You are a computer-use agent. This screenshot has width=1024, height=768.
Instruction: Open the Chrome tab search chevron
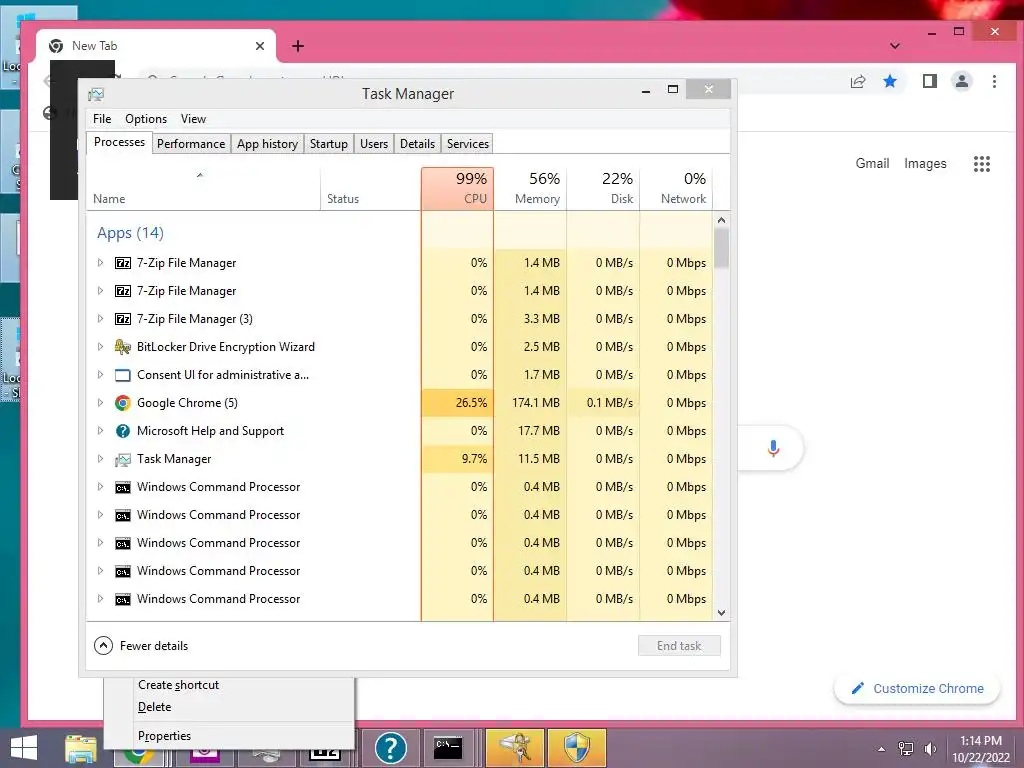895,46
